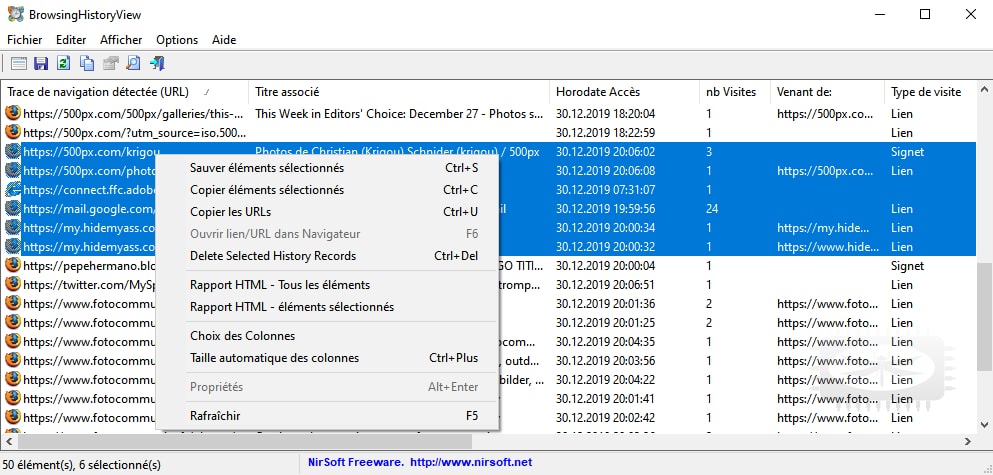Click the vertical scrollbar thumb
Screen dimensions: 993x475
pos(984,317)
